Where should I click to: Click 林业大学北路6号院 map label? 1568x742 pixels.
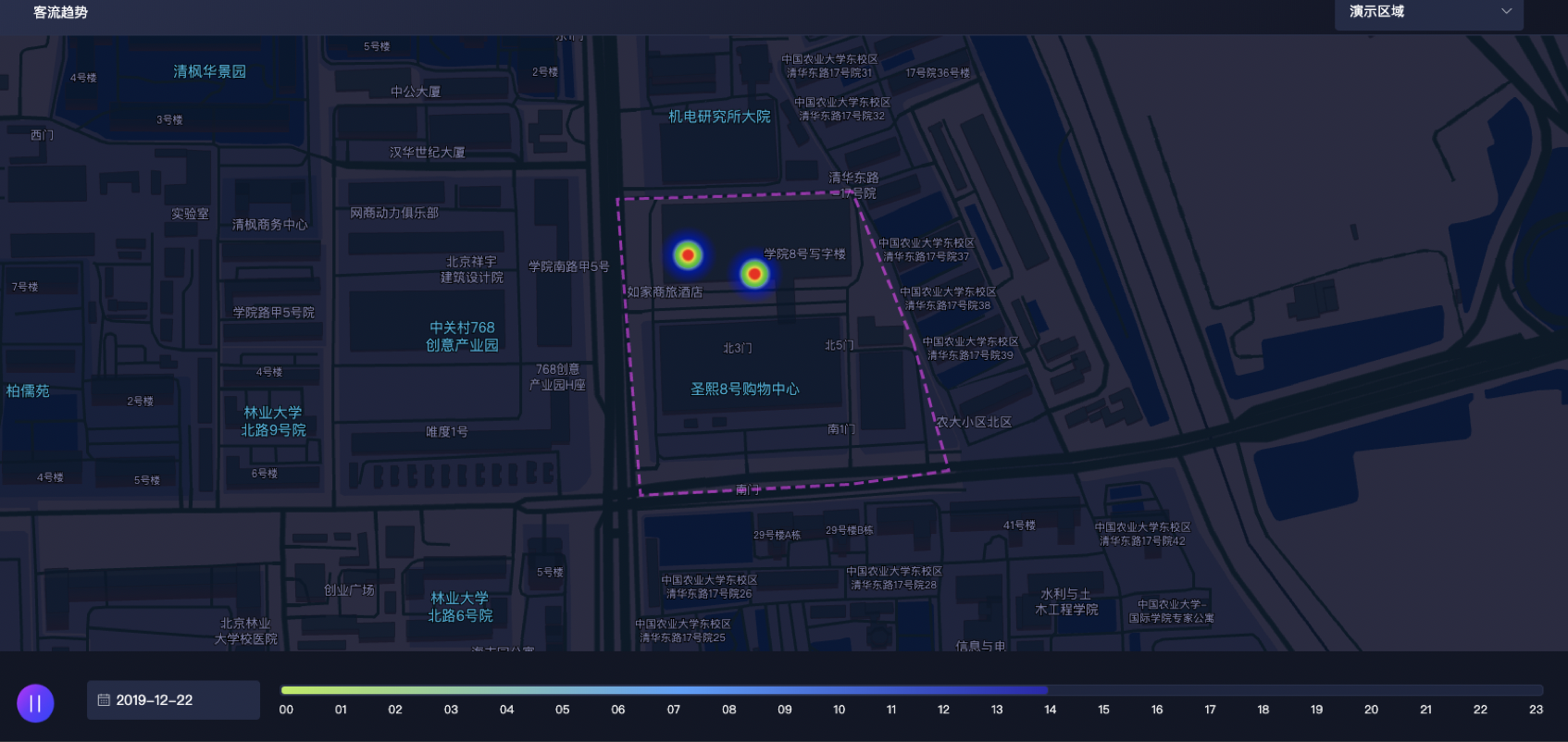(x=460, y=607)
